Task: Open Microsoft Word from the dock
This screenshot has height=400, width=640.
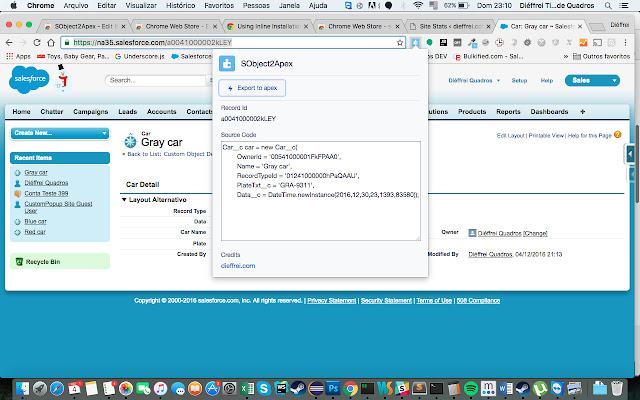Action: tap(506, 388)
